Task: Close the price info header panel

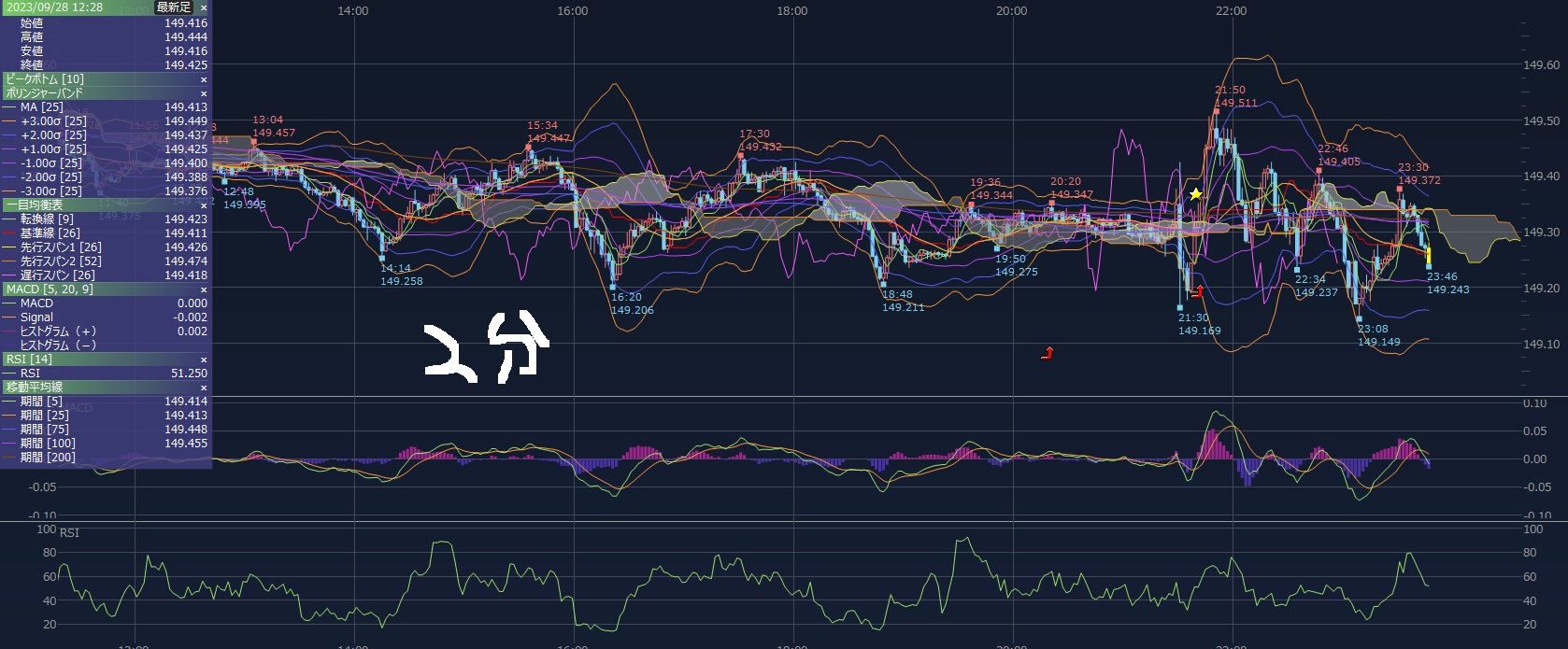Action: coord(204,7)
